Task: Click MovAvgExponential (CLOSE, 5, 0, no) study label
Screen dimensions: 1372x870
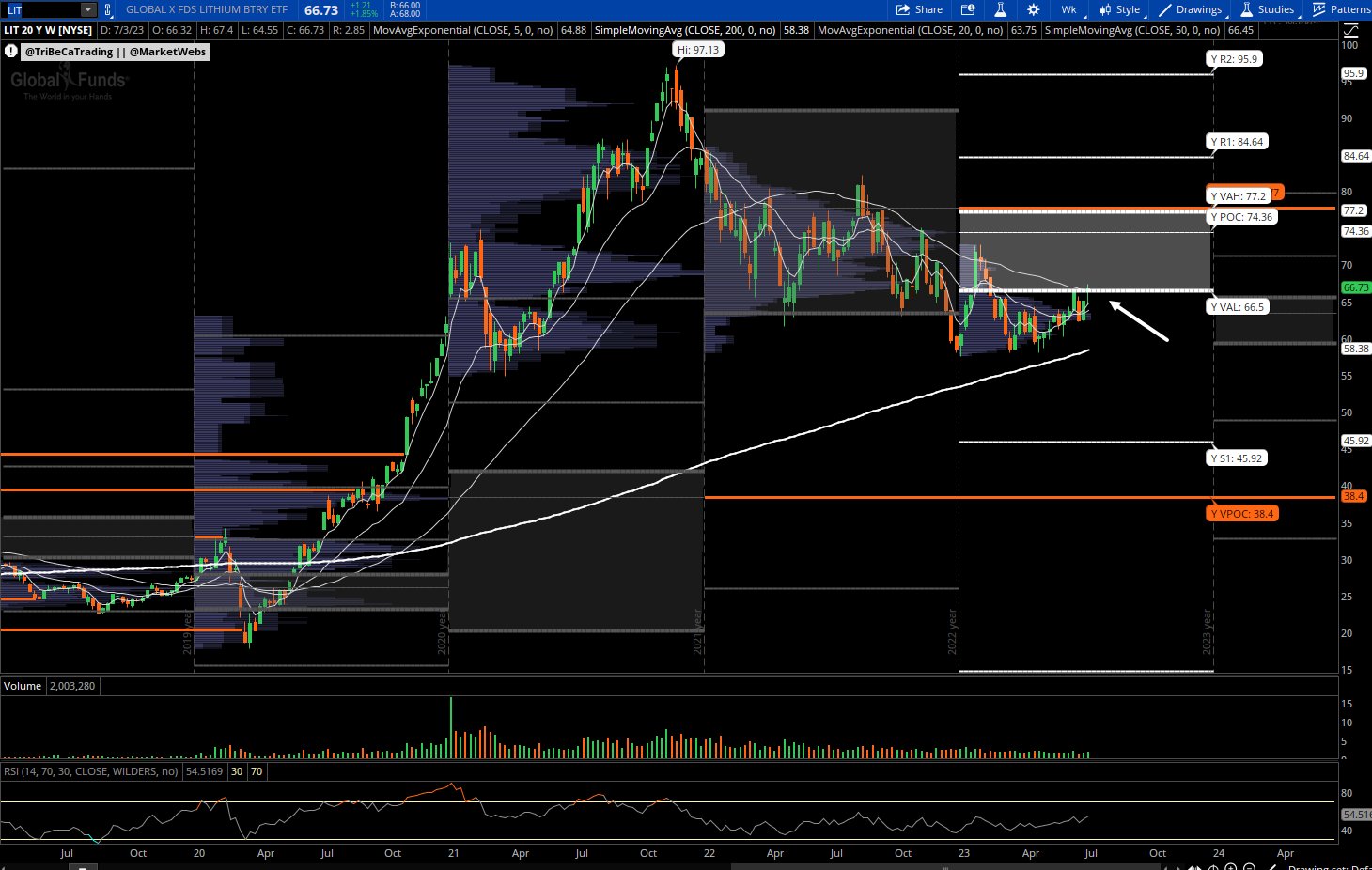Action: [x=463, y=30]
